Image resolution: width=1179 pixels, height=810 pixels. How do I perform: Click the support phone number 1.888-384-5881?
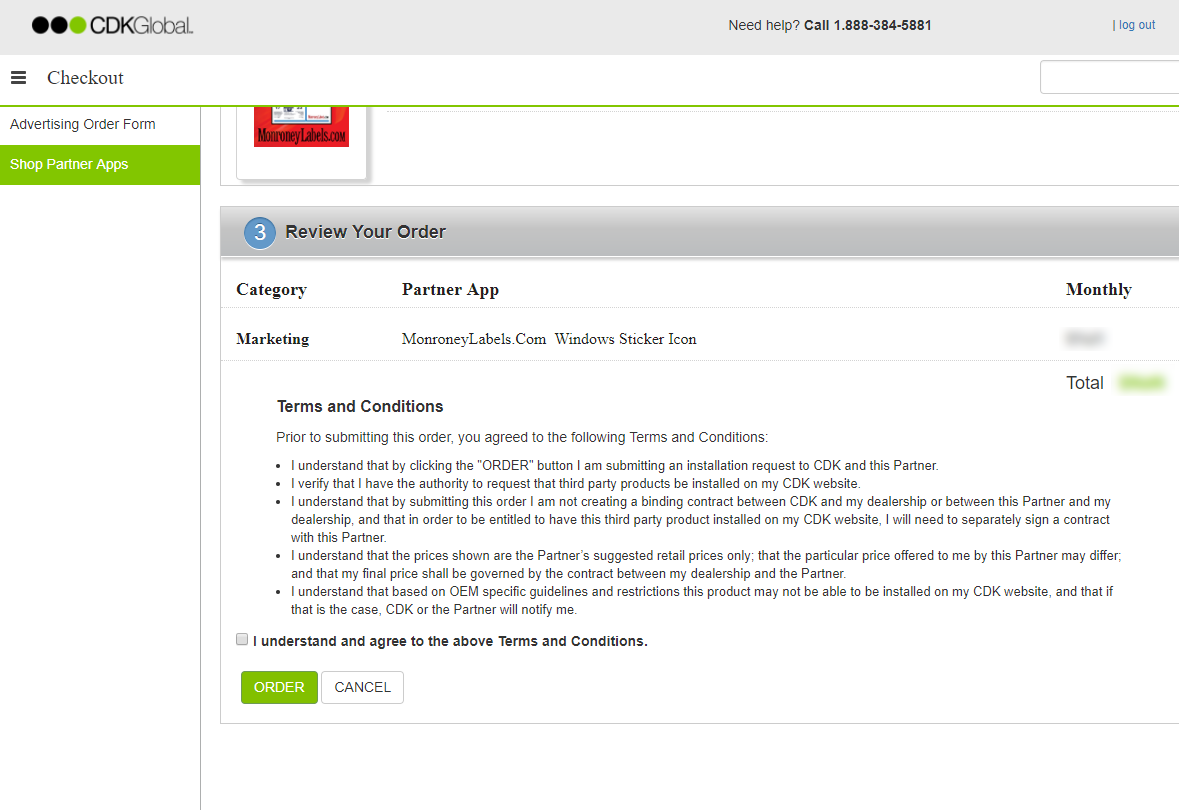tap(883, 26)
